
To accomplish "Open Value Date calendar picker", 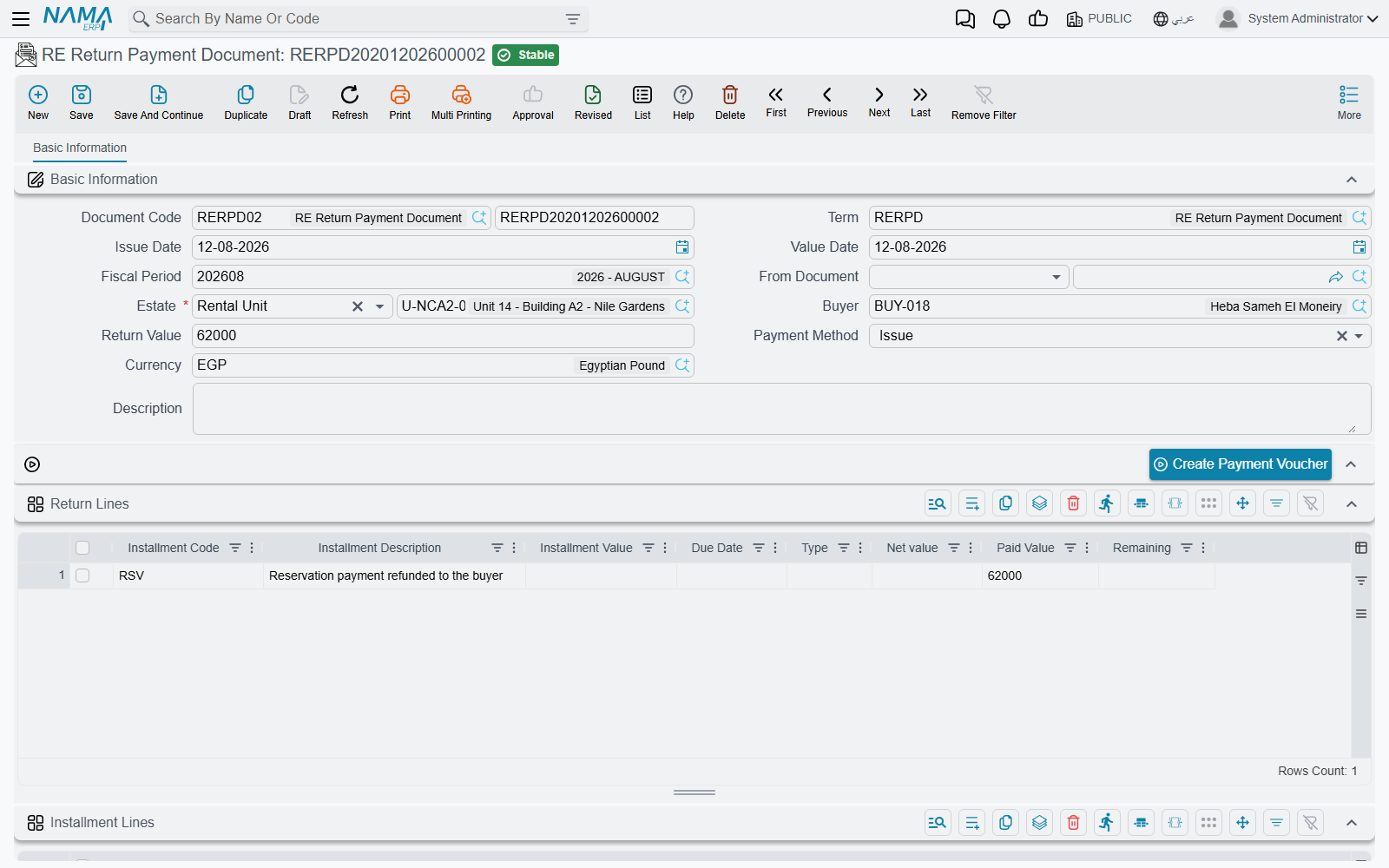I will 1359,247.
